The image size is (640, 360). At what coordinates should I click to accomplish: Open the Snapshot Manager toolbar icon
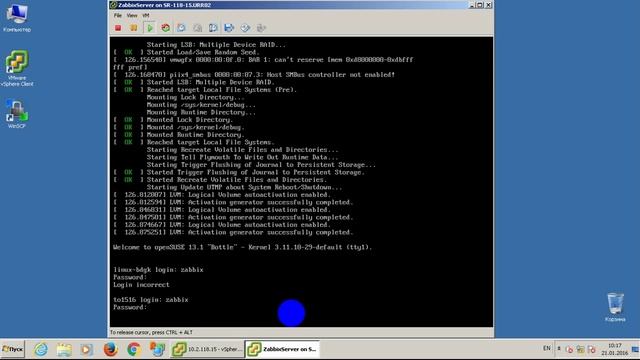[x=213, y=28]
